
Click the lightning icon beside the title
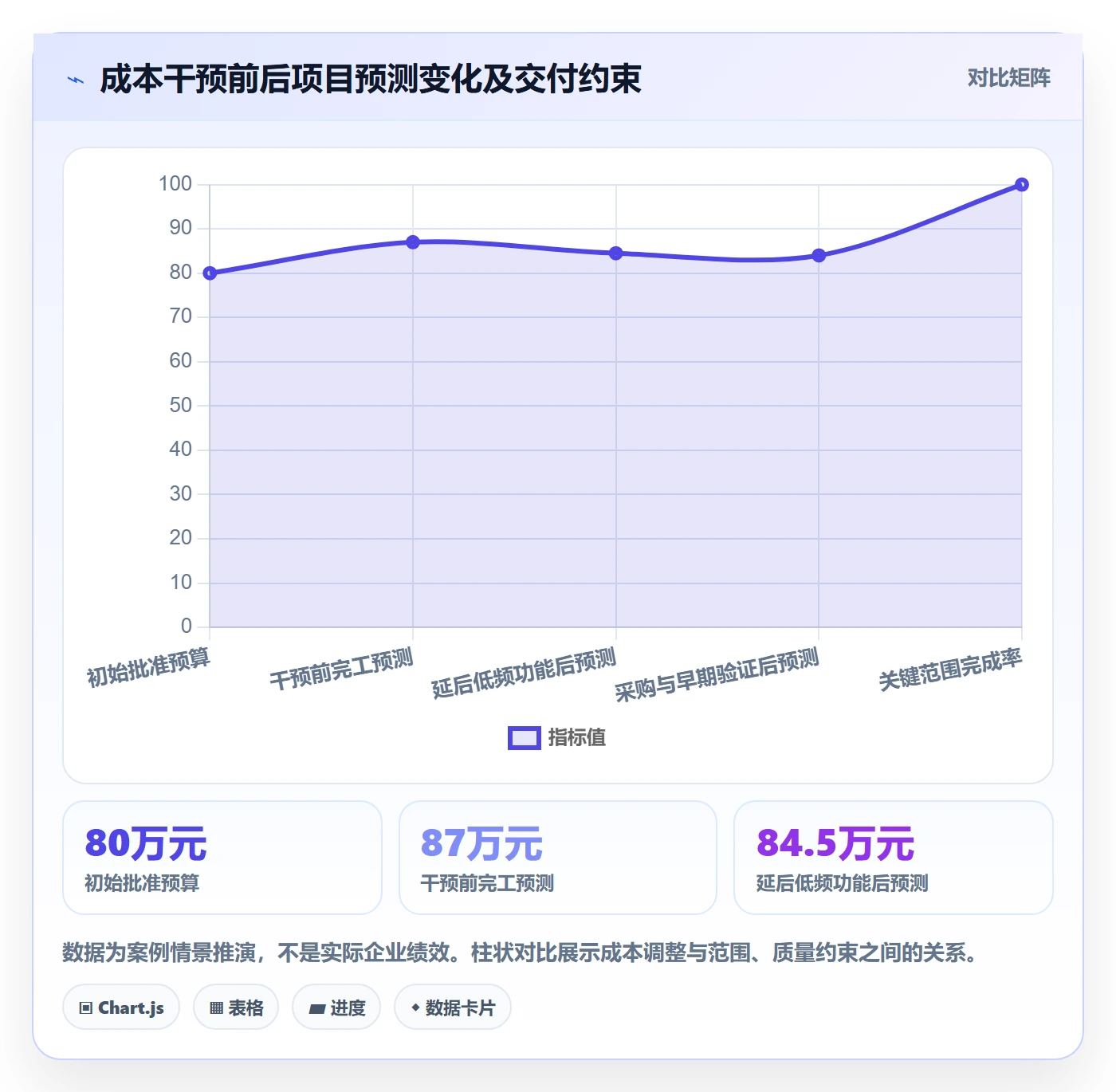tap(76, 80)
